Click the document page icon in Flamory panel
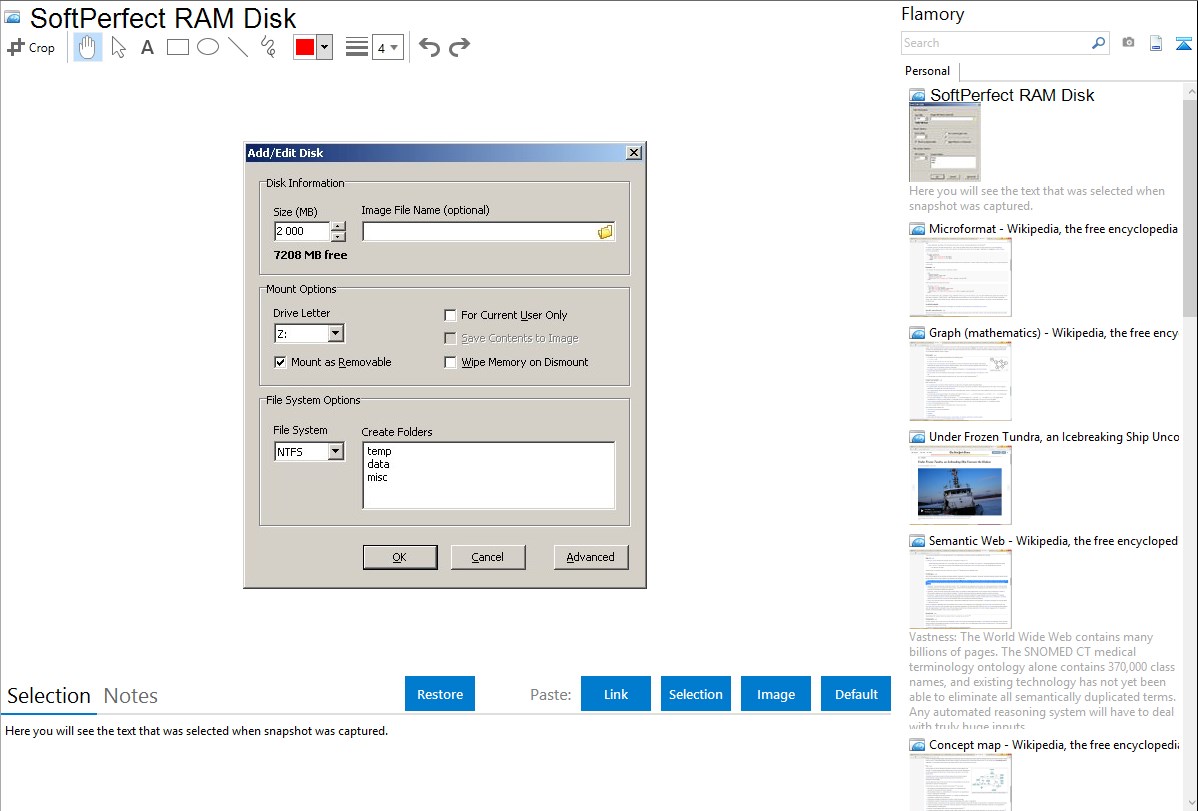The image size is (1198, 811). click(1156, 43)
